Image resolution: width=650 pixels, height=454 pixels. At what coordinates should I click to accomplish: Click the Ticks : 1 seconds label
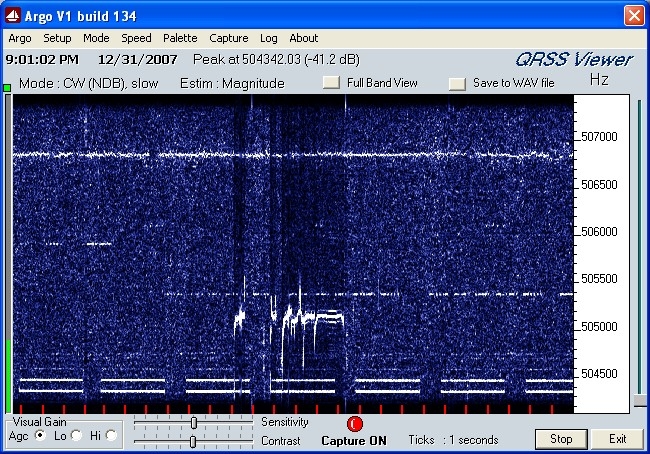point(453,440)
